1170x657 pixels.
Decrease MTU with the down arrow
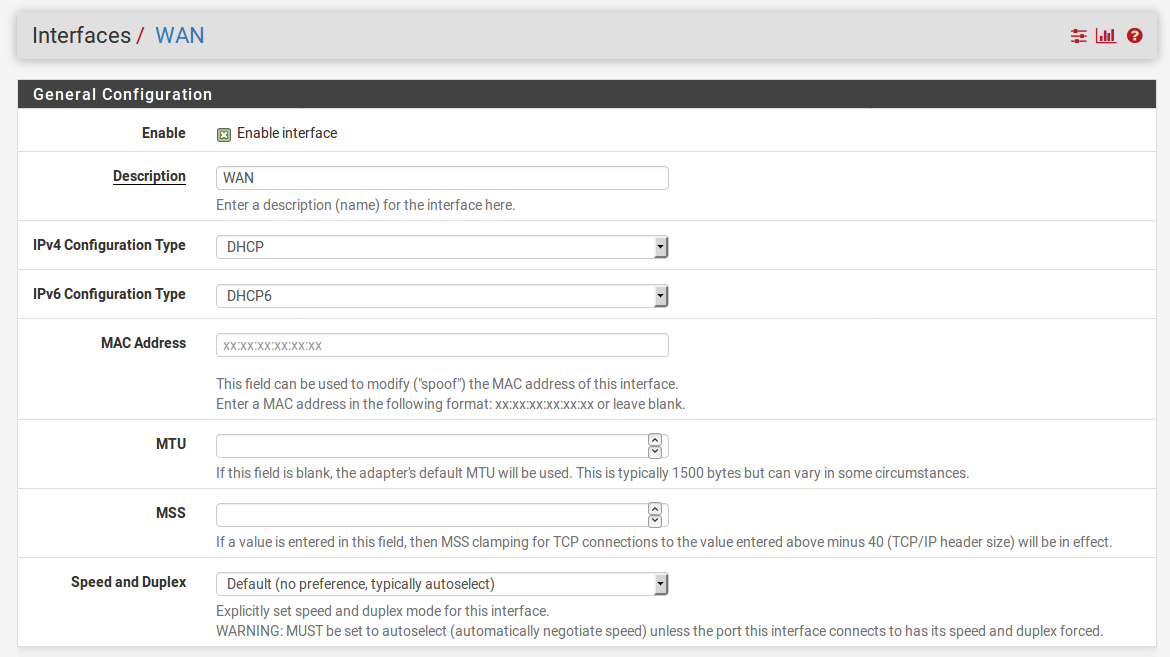(x=655, y=451)
